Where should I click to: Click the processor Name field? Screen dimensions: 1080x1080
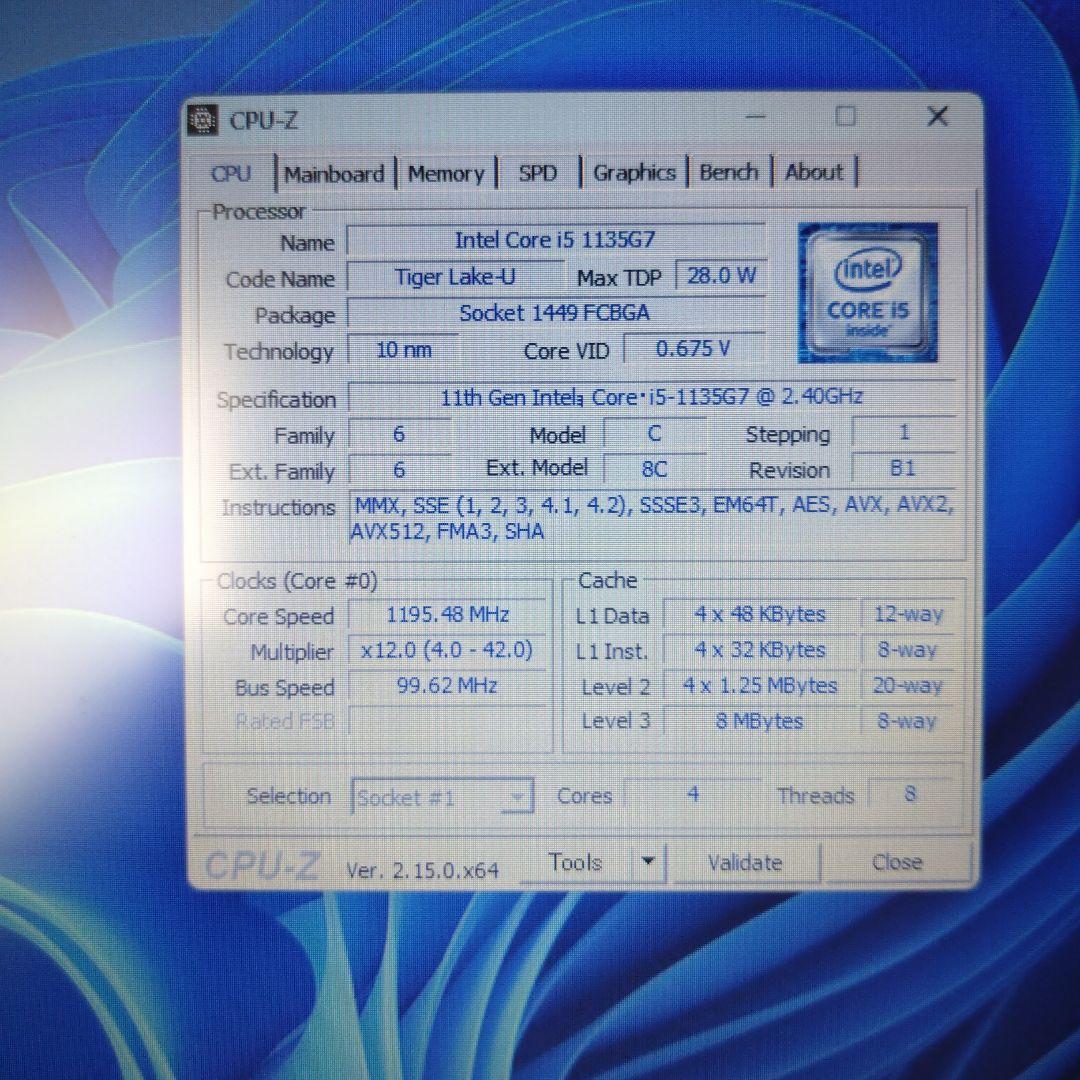(556, 240)
